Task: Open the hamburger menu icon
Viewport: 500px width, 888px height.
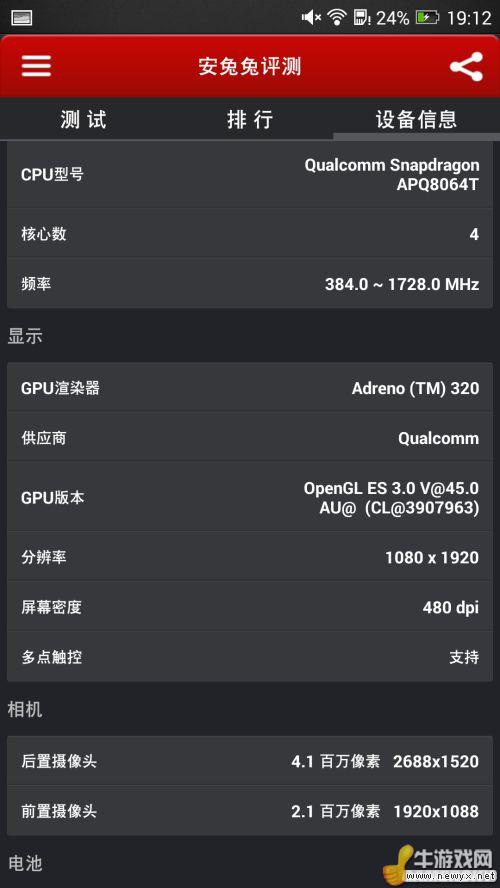Action: pos(36,66)
